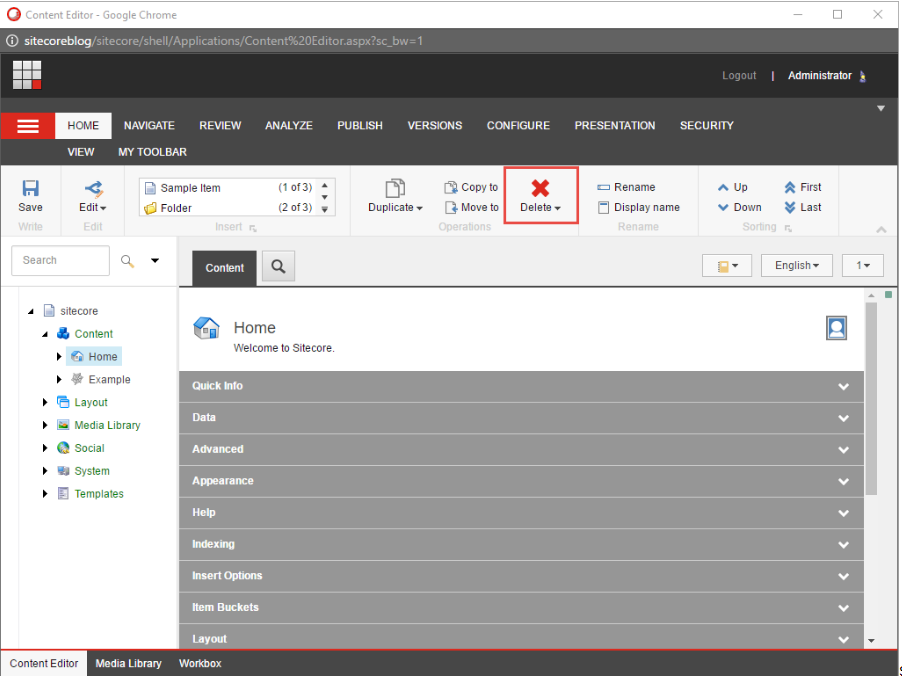Move item Down in sorting

tap(740, 208)
